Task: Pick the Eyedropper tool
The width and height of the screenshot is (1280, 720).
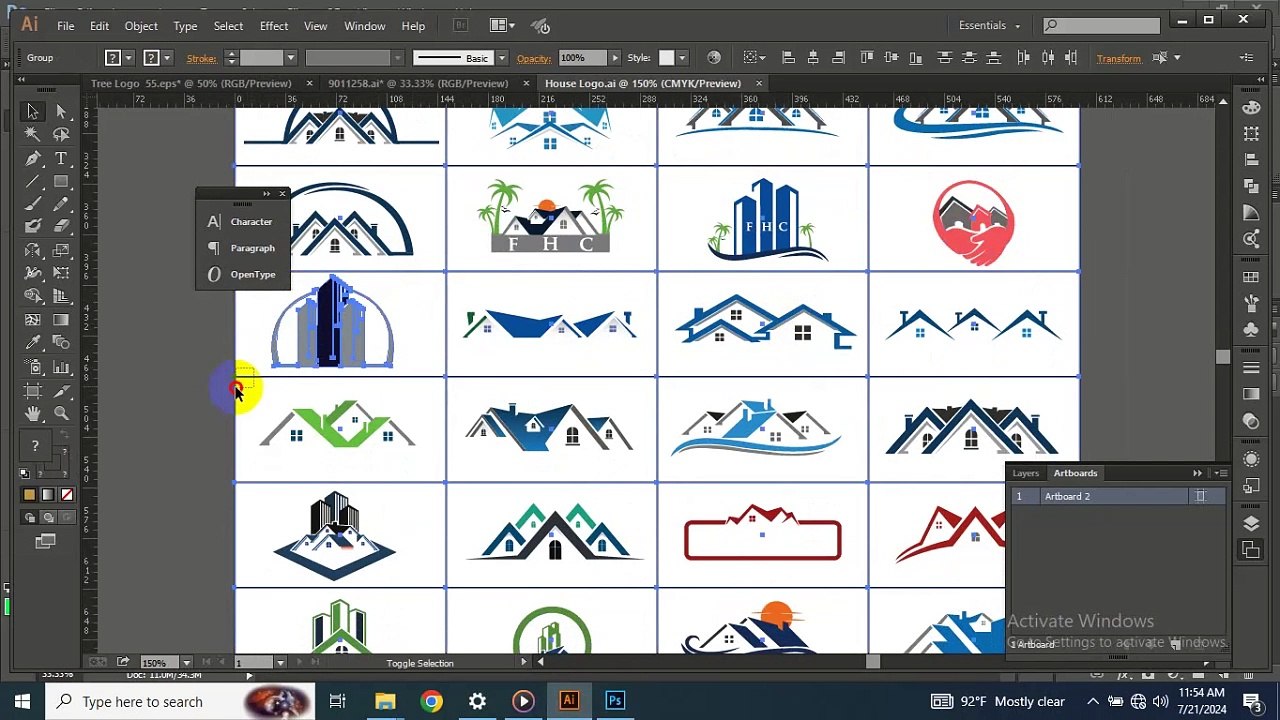Action: [32, 343]
